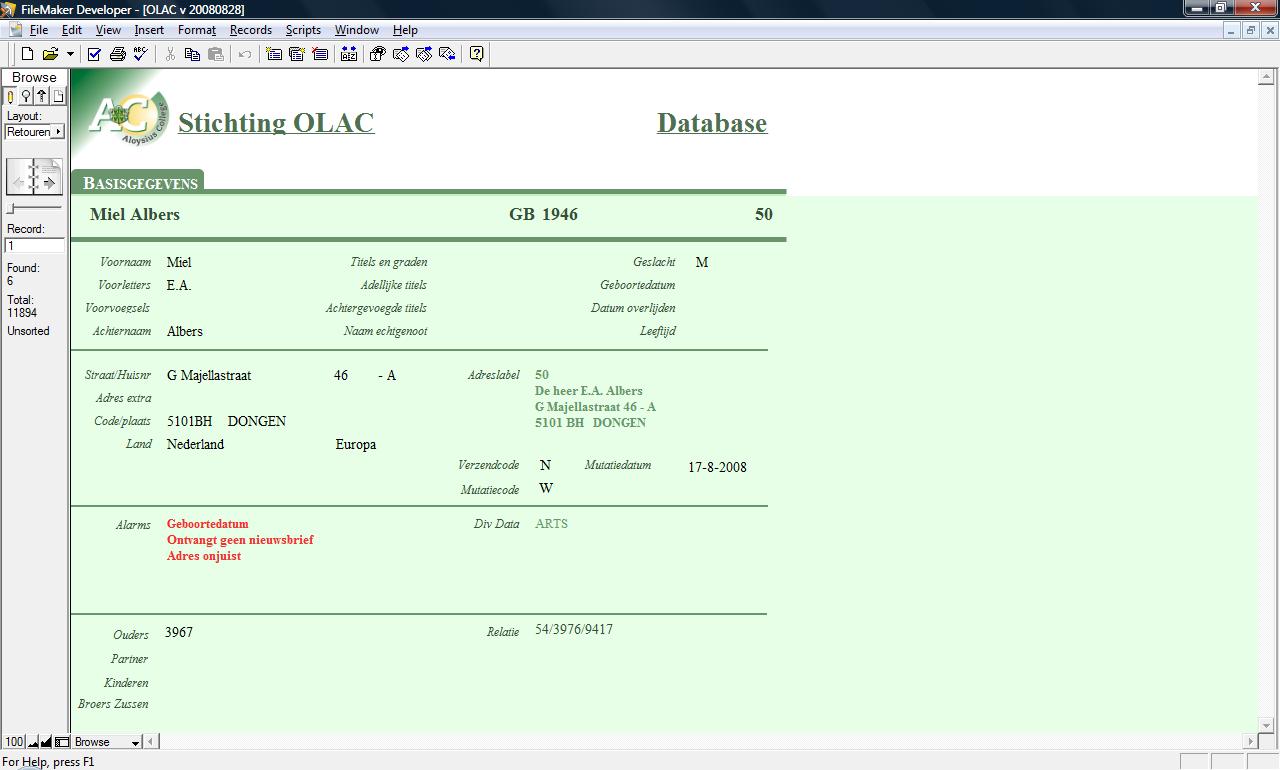Screen dimensions: 1280x770
Task: Open the Insert menu
Action: click(x=149, y=30)
